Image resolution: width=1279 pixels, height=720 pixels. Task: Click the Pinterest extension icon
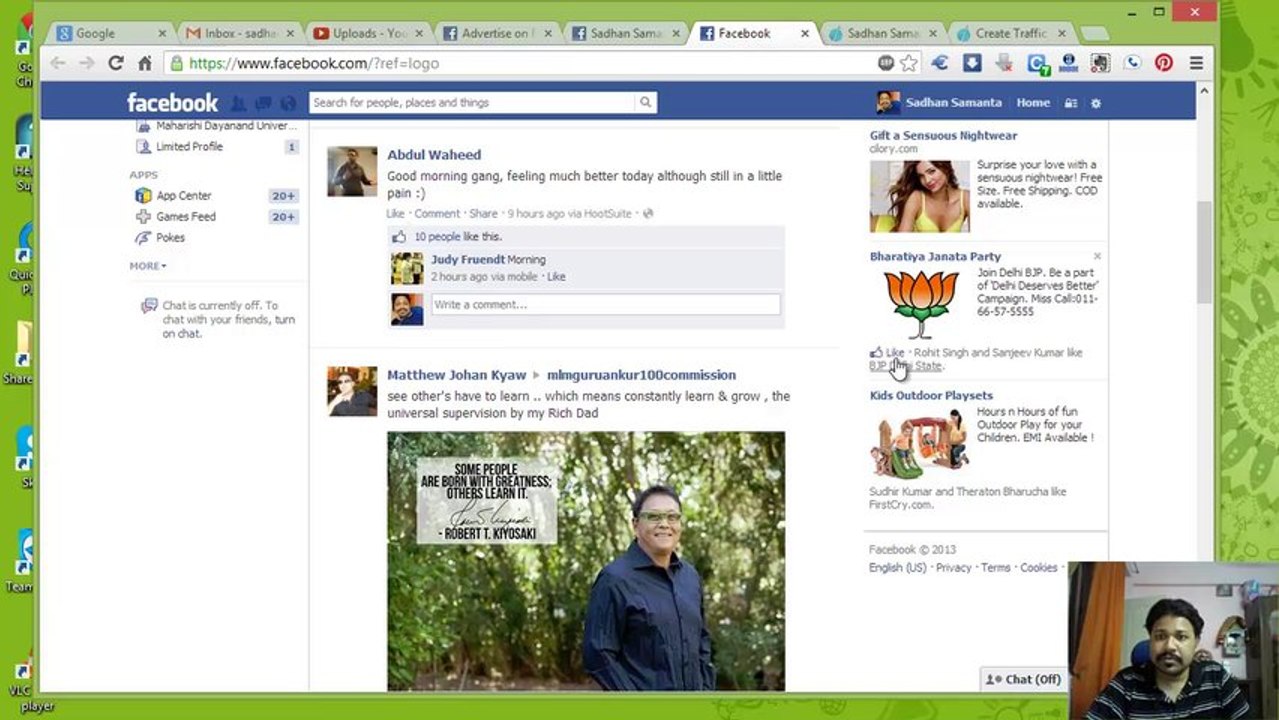pos(1164,63)
